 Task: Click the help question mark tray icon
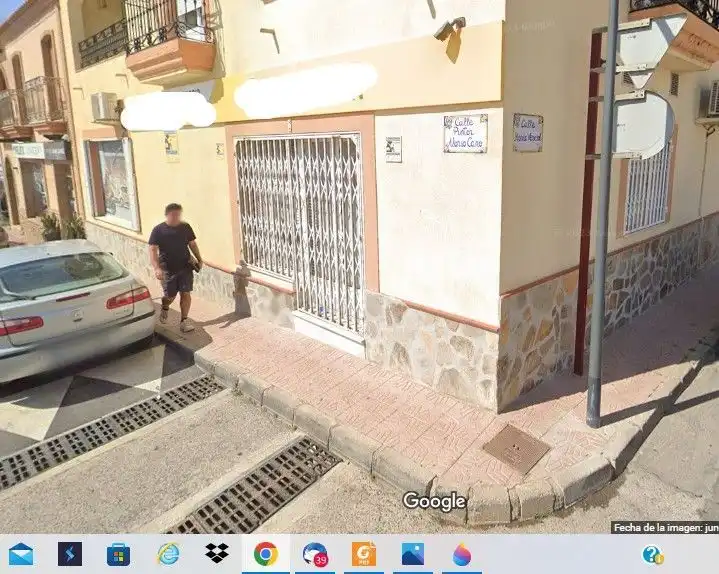coord(653,554)
